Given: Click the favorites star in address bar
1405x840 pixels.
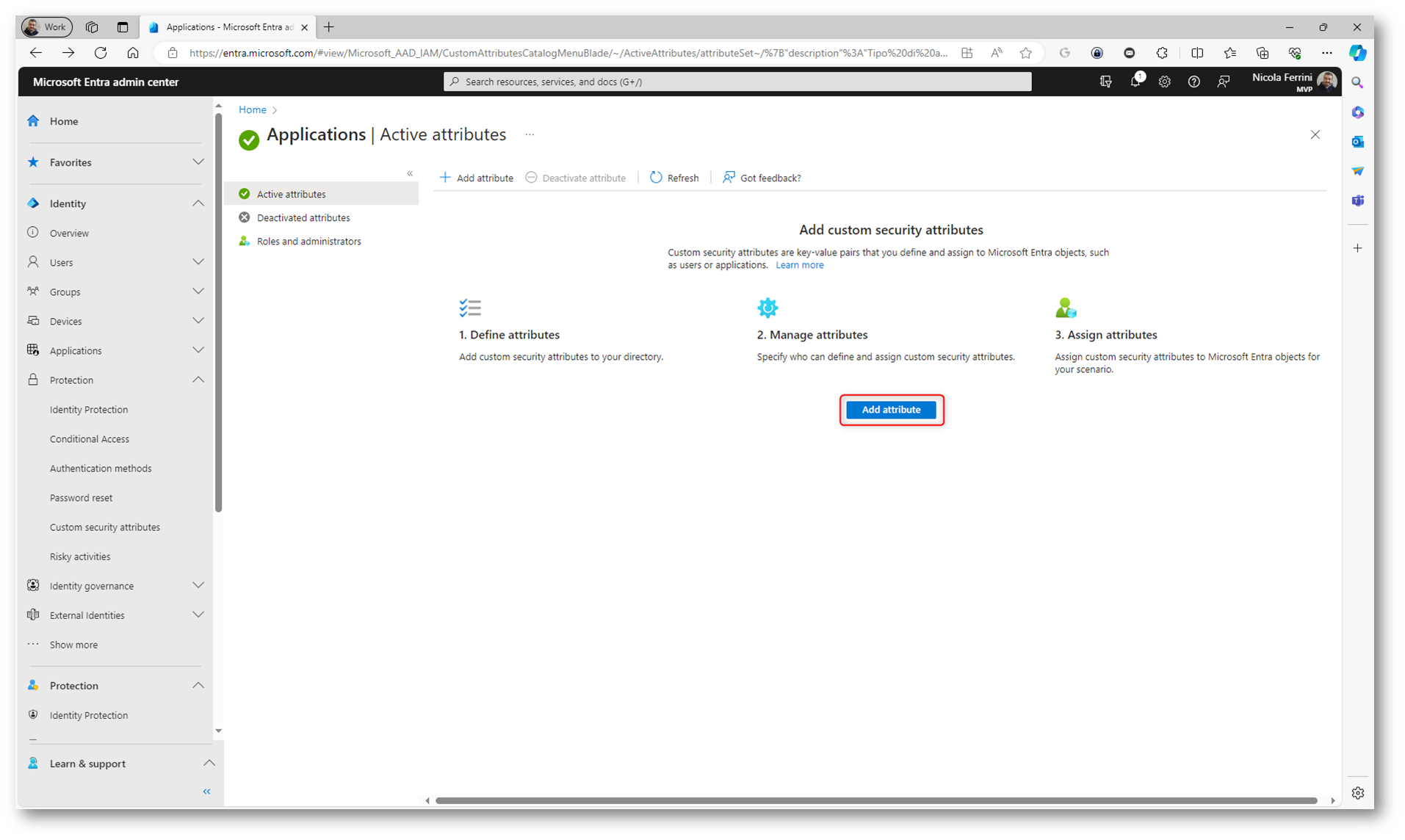Looking at the screenshot, I should point(1026,53).
